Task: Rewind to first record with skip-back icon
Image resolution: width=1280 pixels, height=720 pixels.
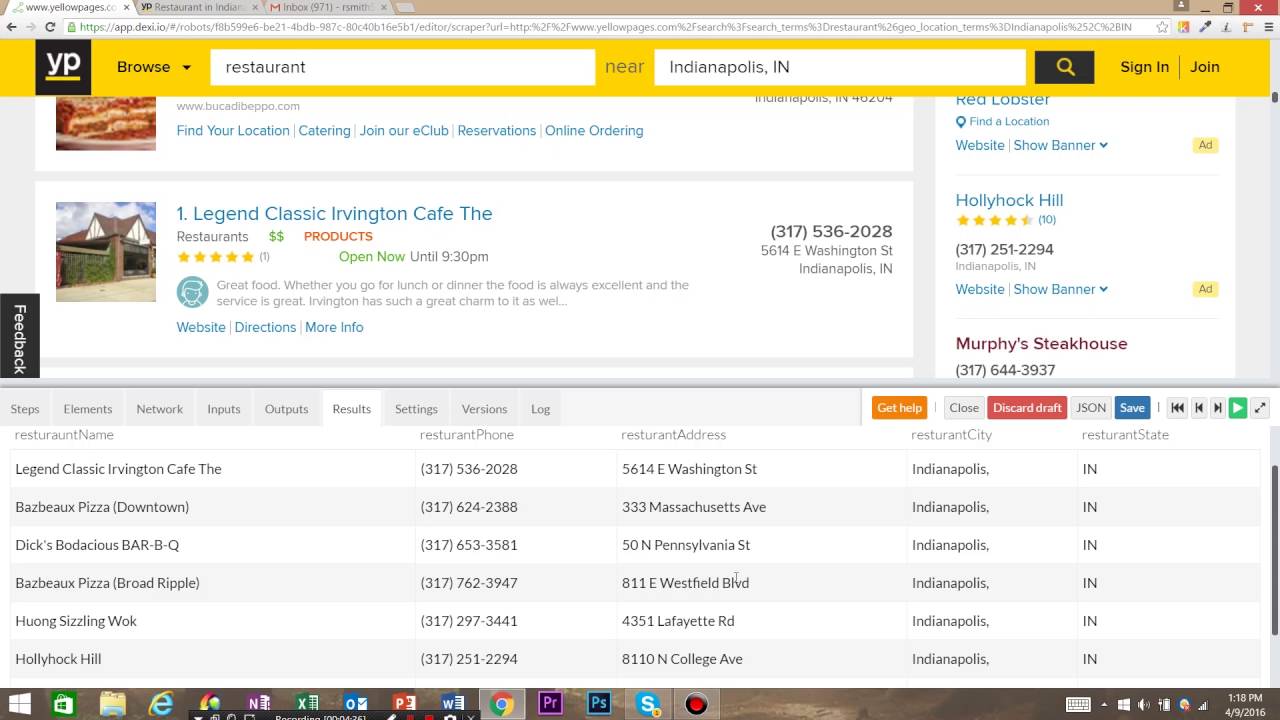Action: point(1177,407)
